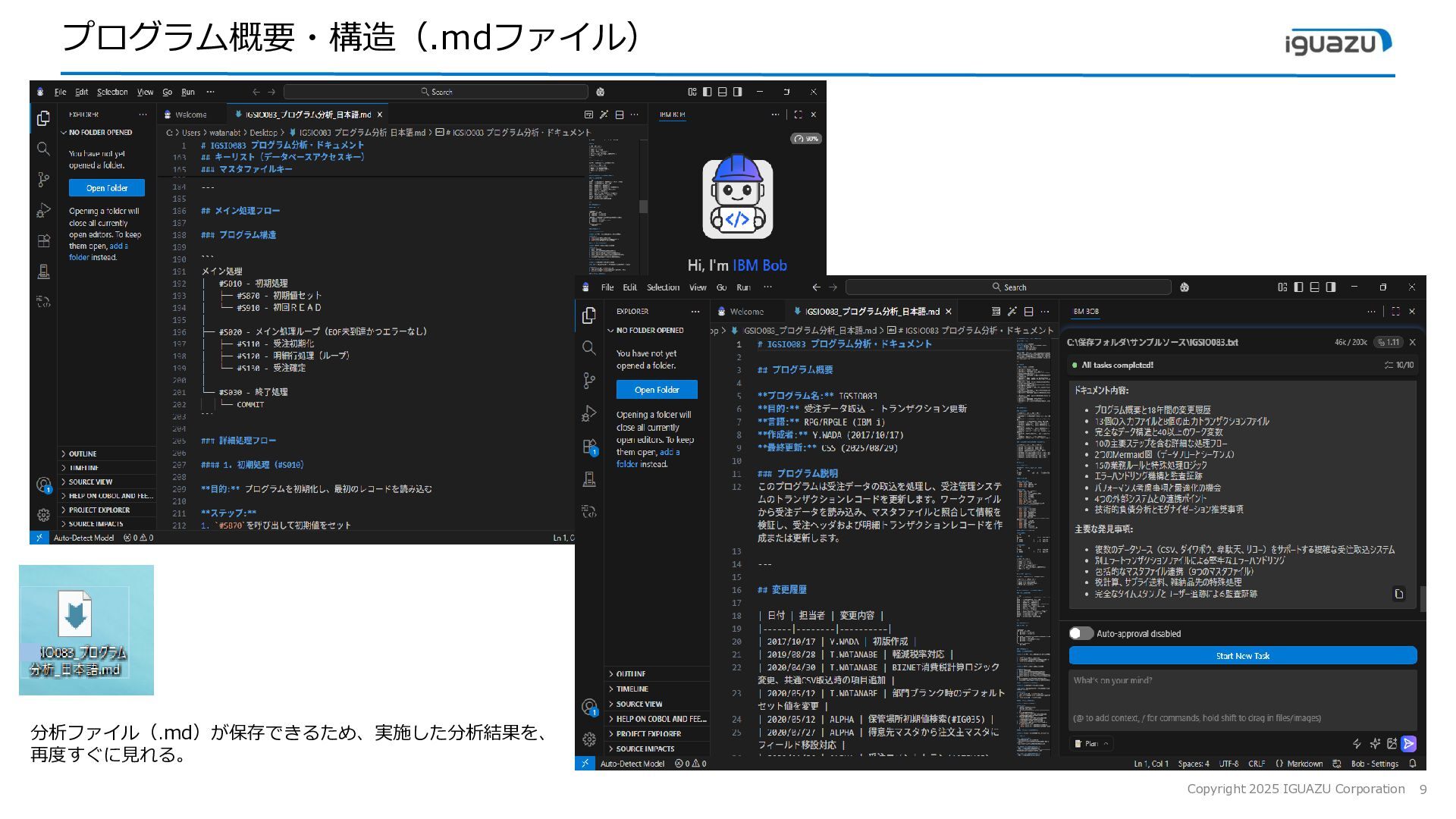
Task: Toggle the Auto-approval switch in Bob panel
Action: [x=1081, y=633]
